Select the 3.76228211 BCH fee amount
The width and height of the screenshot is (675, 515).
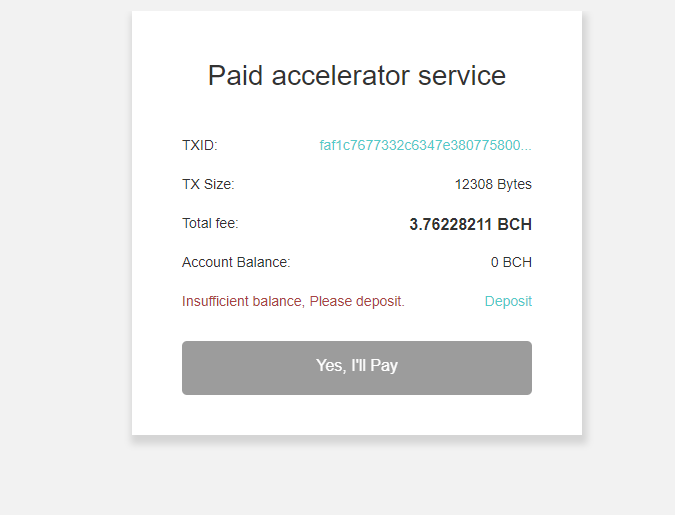471,224
